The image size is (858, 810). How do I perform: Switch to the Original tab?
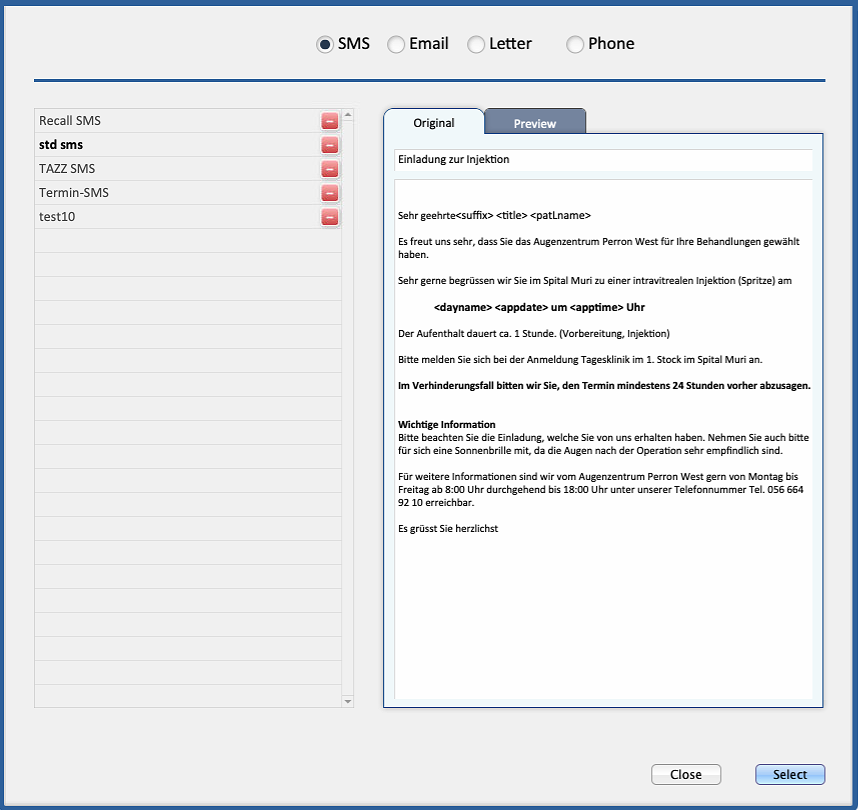[434, 122]
